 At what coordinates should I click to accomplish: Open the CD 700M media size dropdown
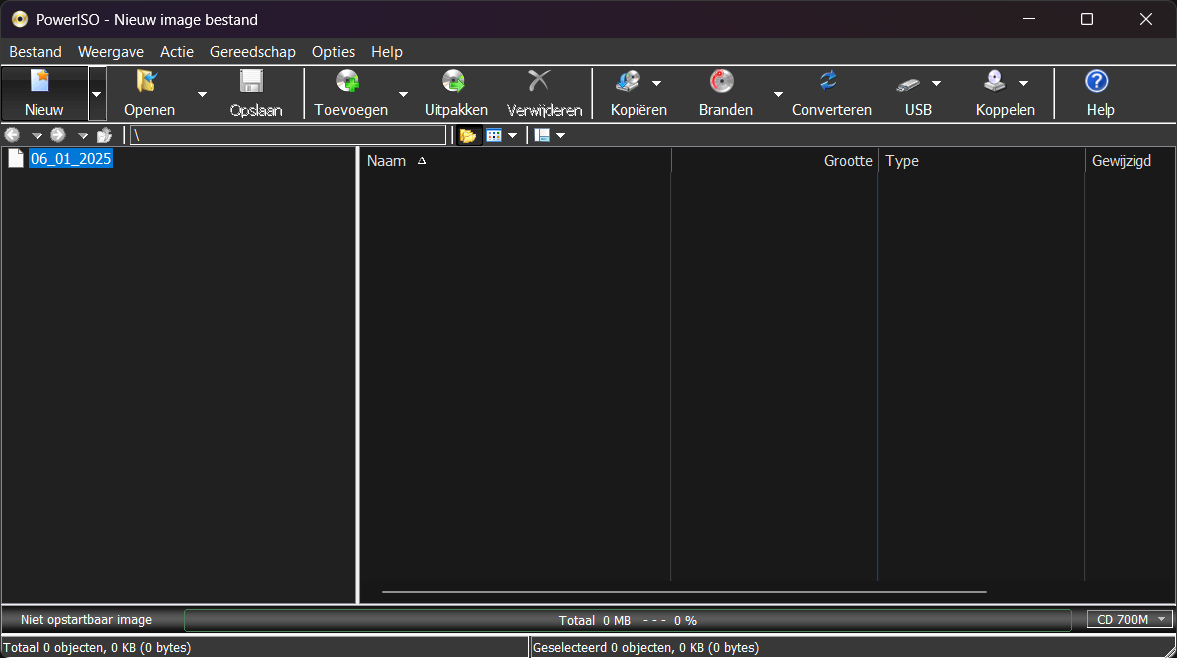click(x=1130, y=619)
